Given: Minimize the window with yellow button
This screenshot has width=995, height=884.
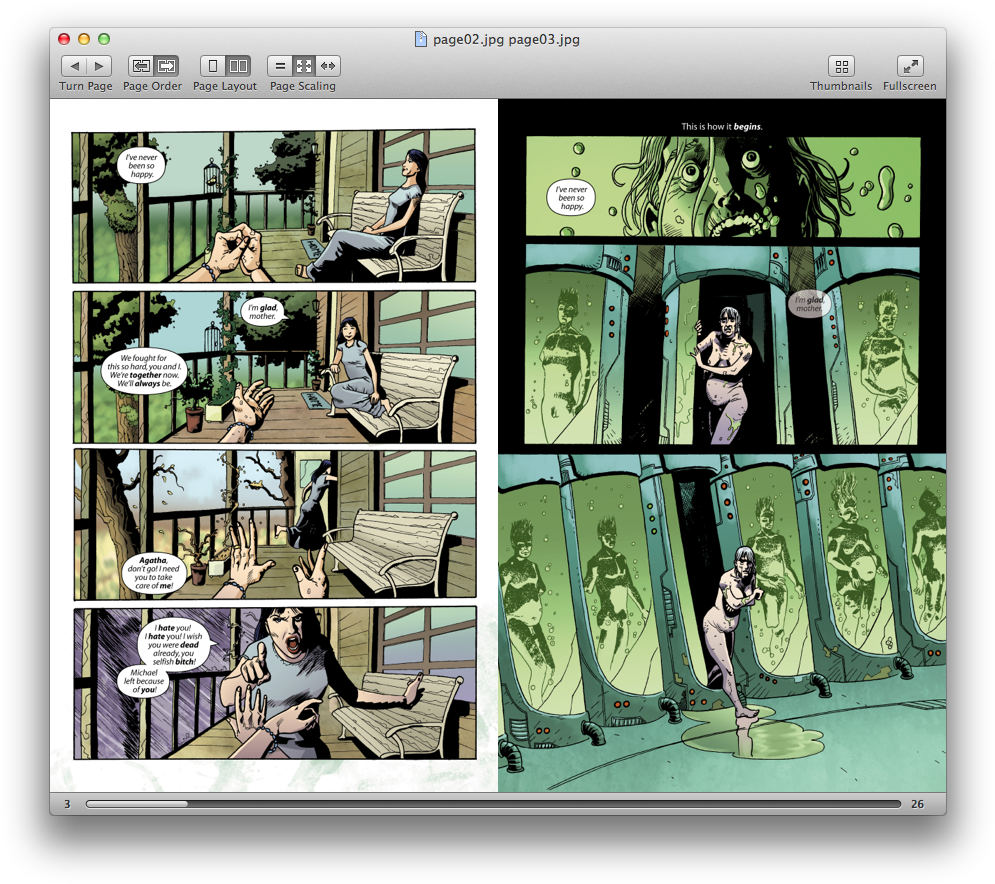Looking at the screenshot, I should [84, 39].
